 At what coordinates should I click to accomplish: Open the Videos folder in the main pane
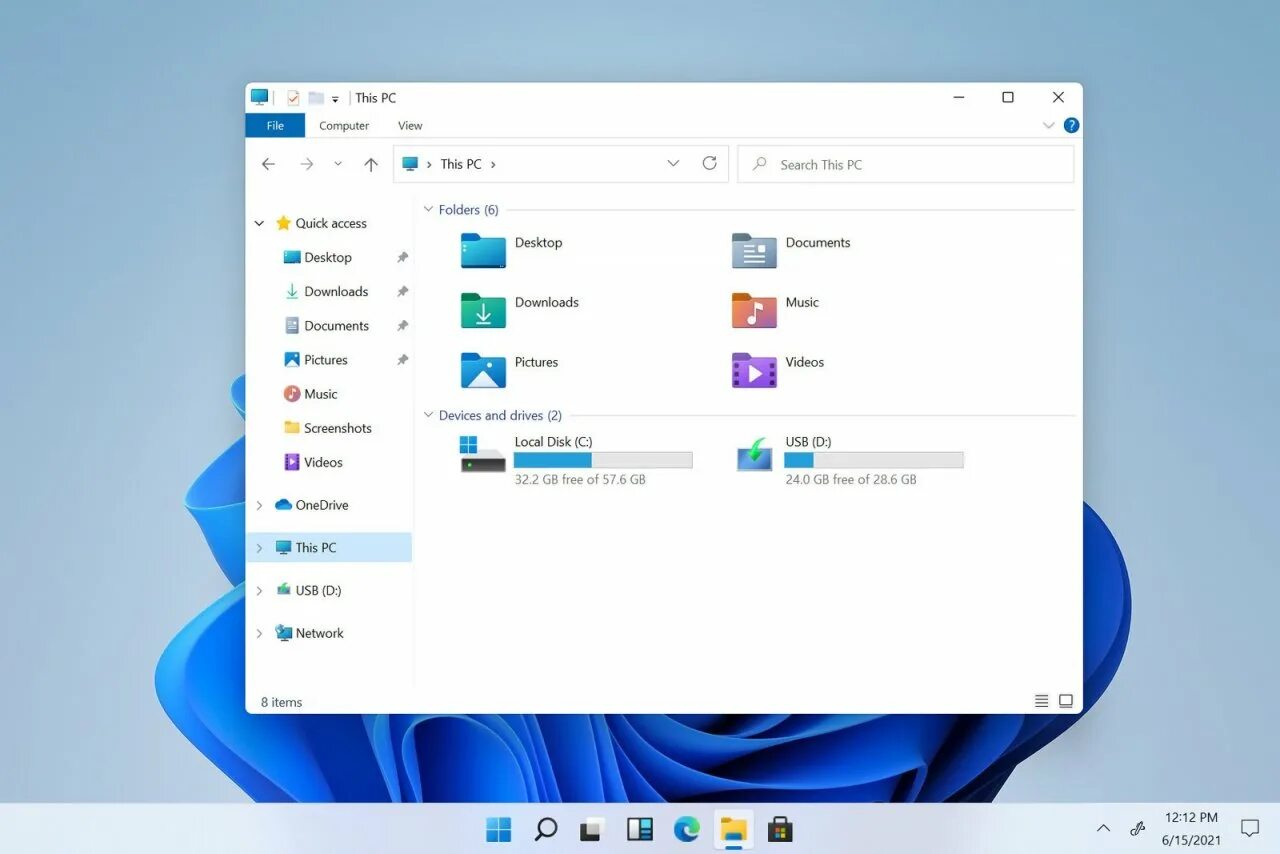[754, 370]
